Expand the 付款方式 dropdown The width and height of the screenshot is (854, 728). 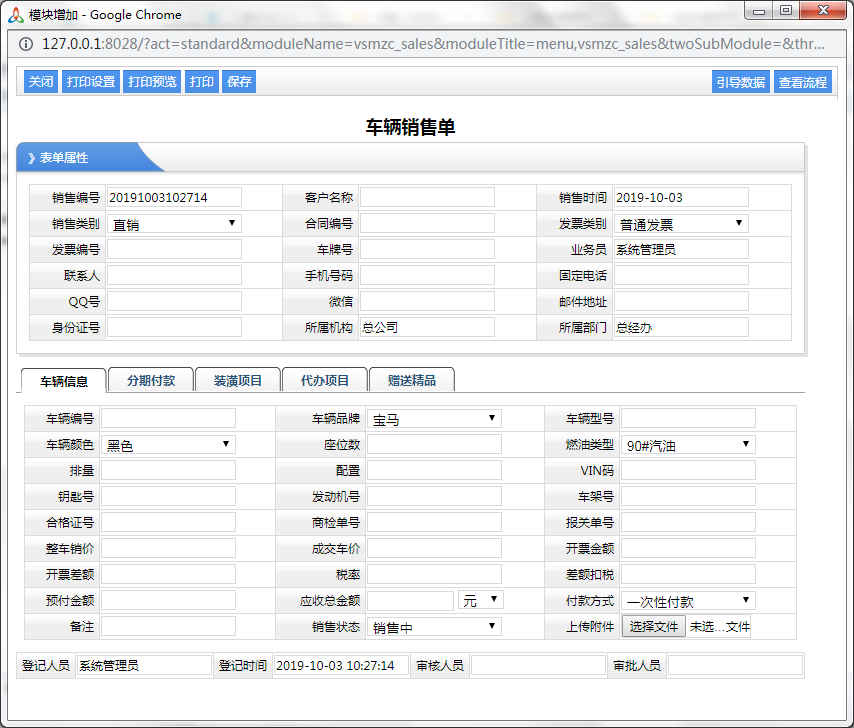point(688,601)
